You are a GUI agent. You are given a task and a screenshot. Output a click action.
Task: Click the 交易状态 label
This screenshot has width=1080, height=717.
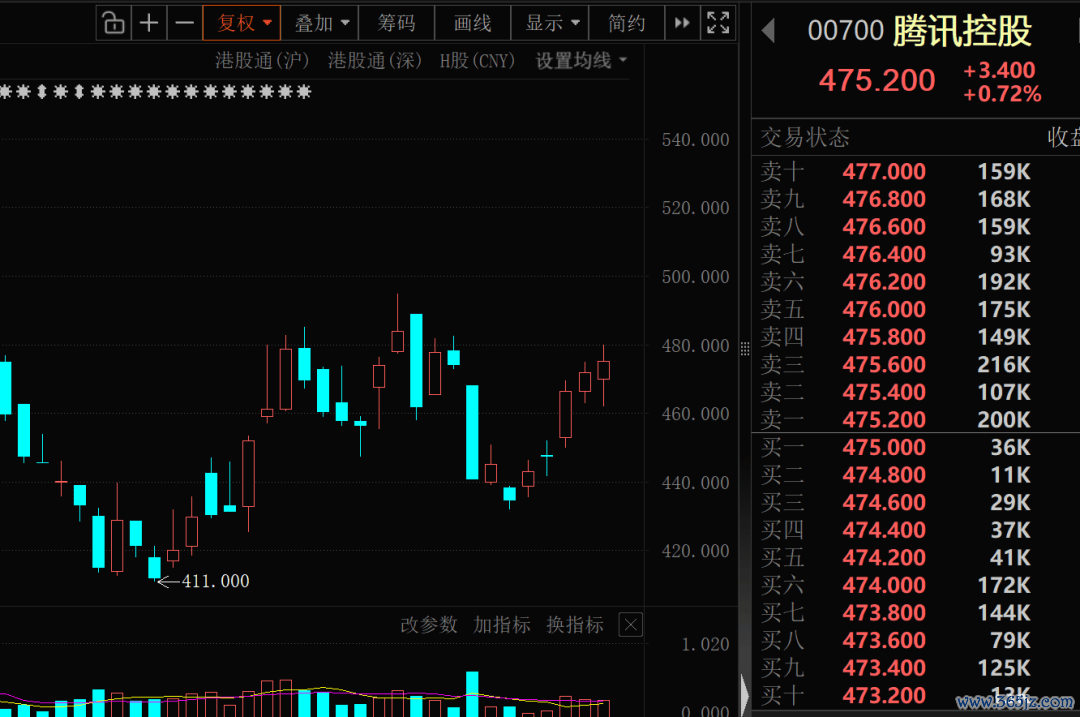point(804,138)
